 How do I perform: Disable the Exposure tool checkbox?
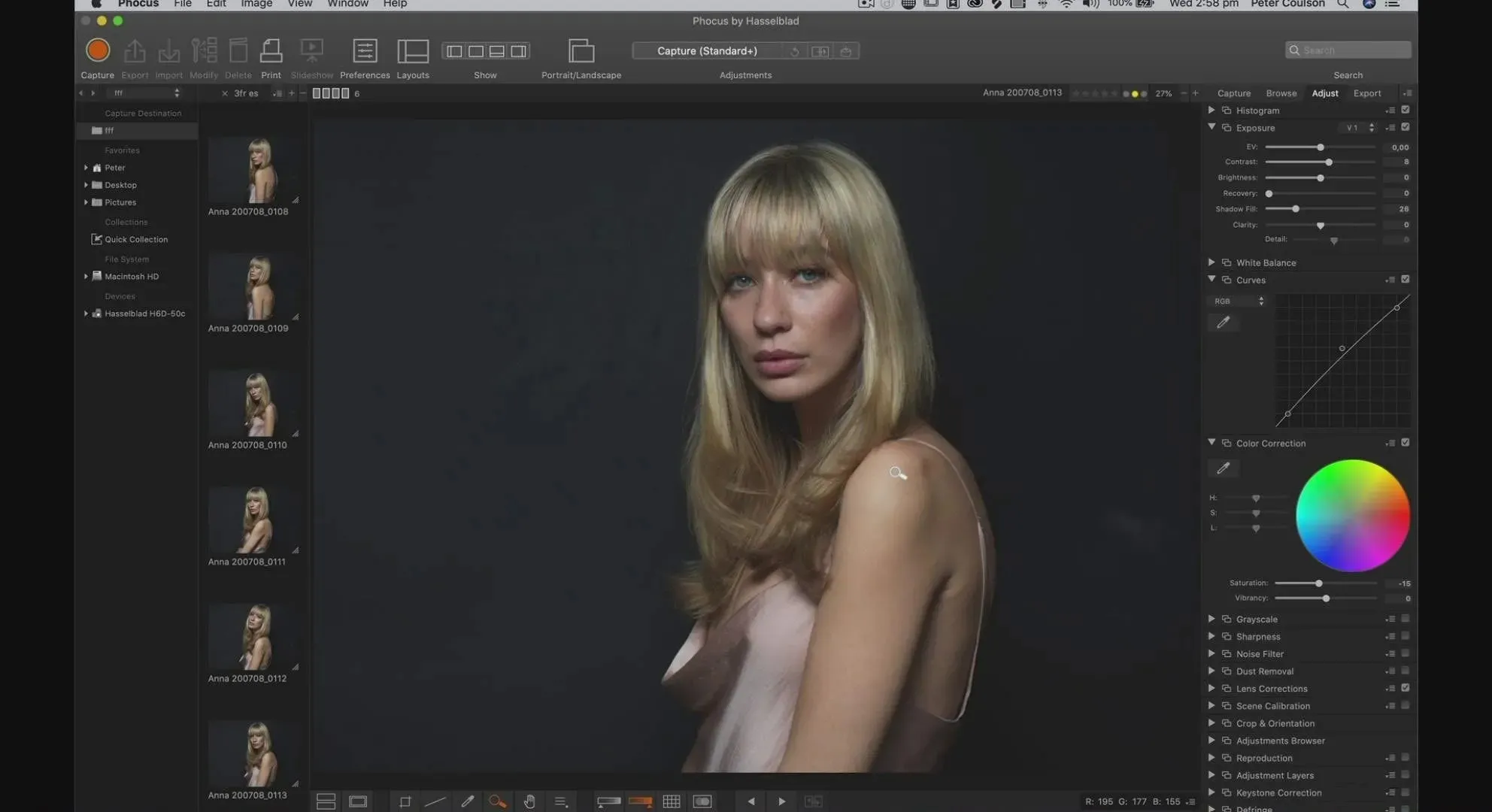point(1405,127)
